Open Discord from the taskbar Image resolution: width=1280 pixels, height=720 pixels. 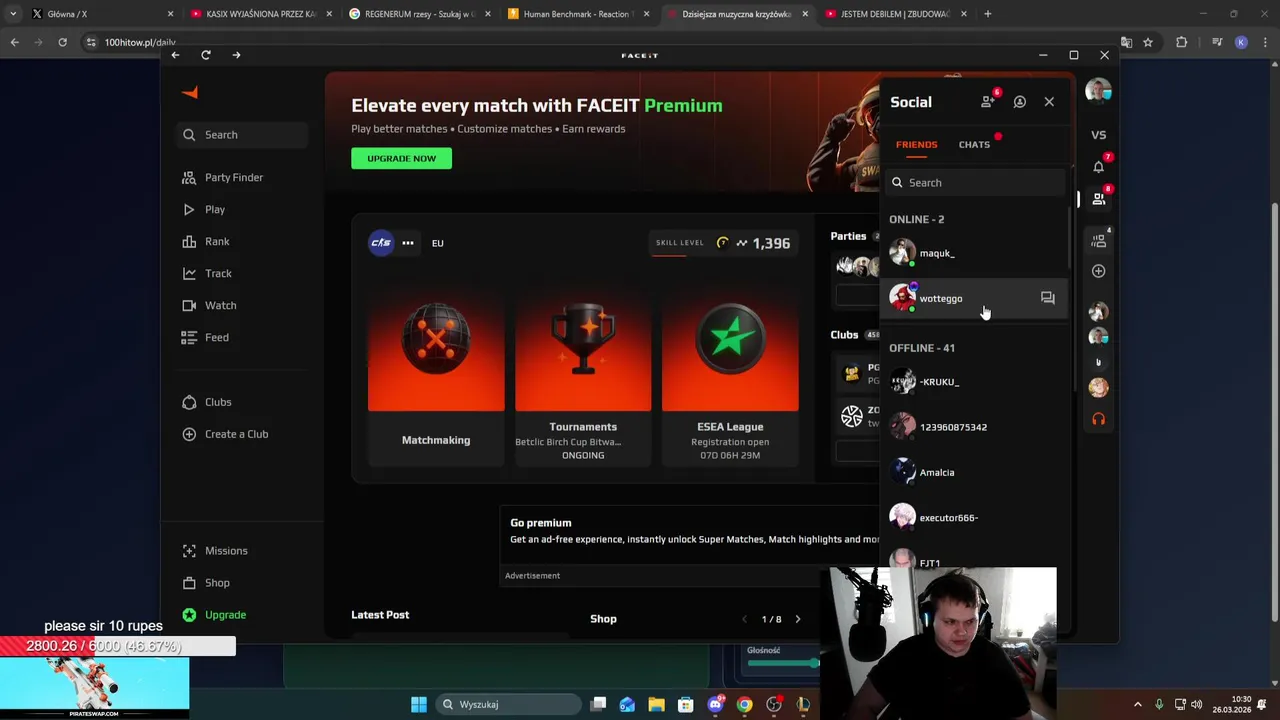[715, 704]
